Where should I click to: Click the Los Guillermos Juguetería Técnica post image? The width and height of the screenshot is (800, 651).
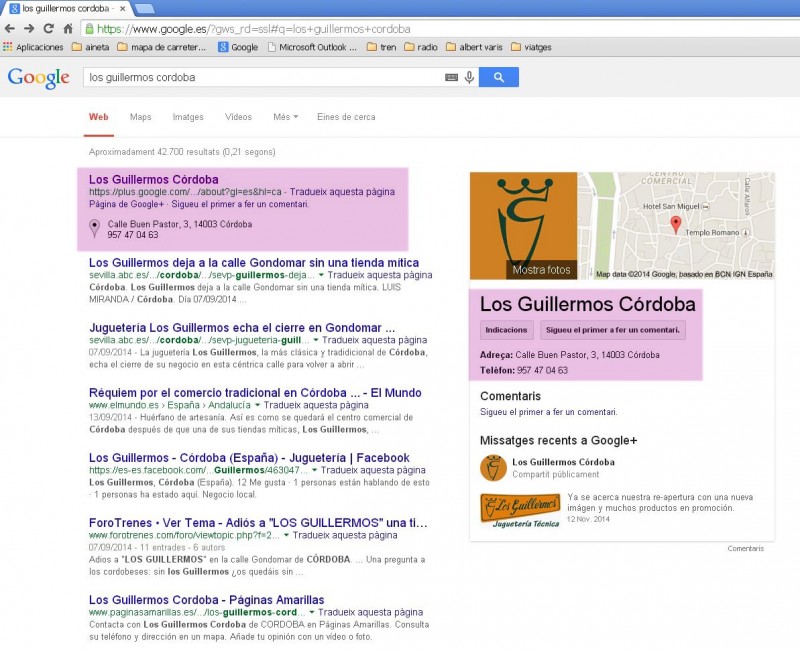520,510
